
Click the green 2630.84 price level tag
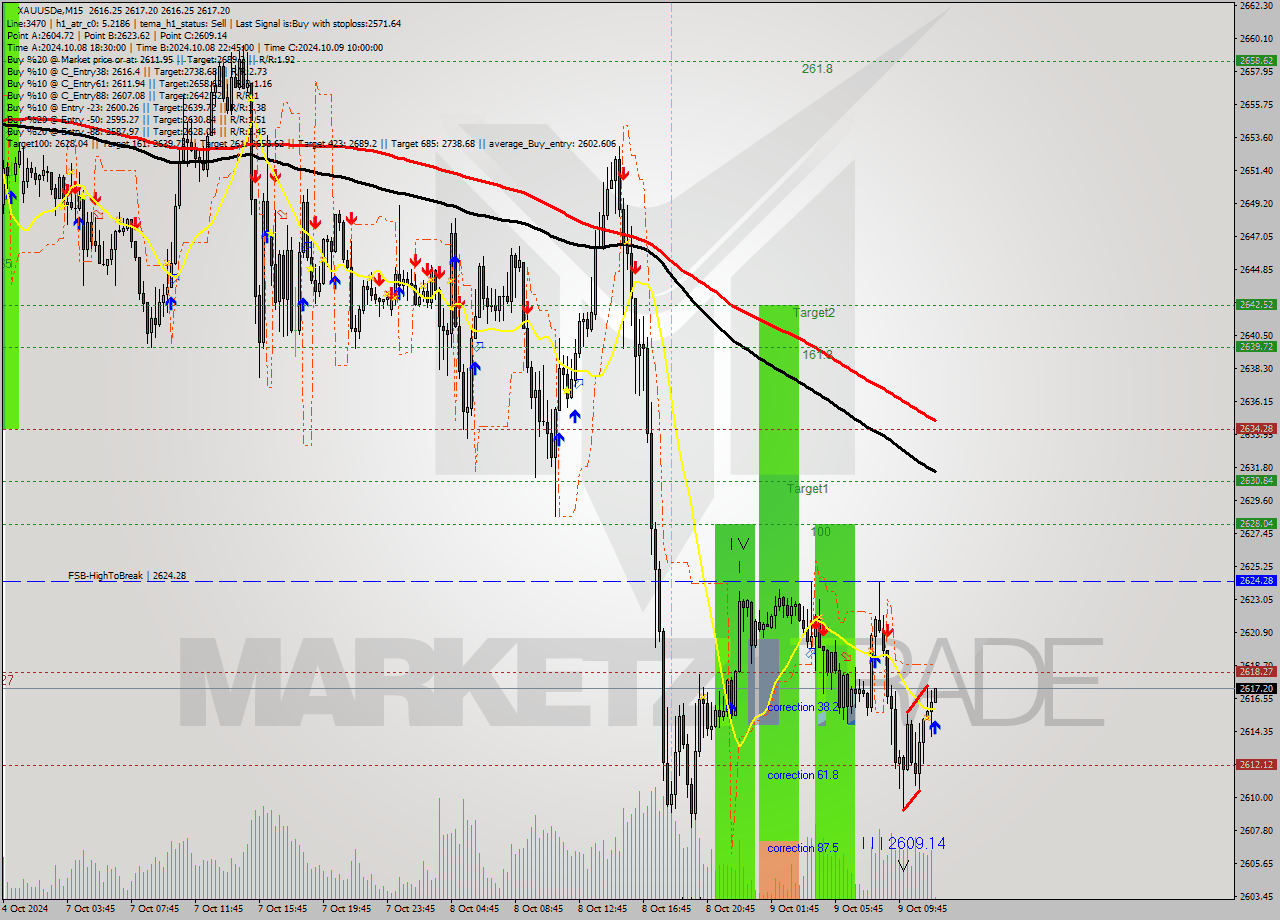tap(1256, 481)
